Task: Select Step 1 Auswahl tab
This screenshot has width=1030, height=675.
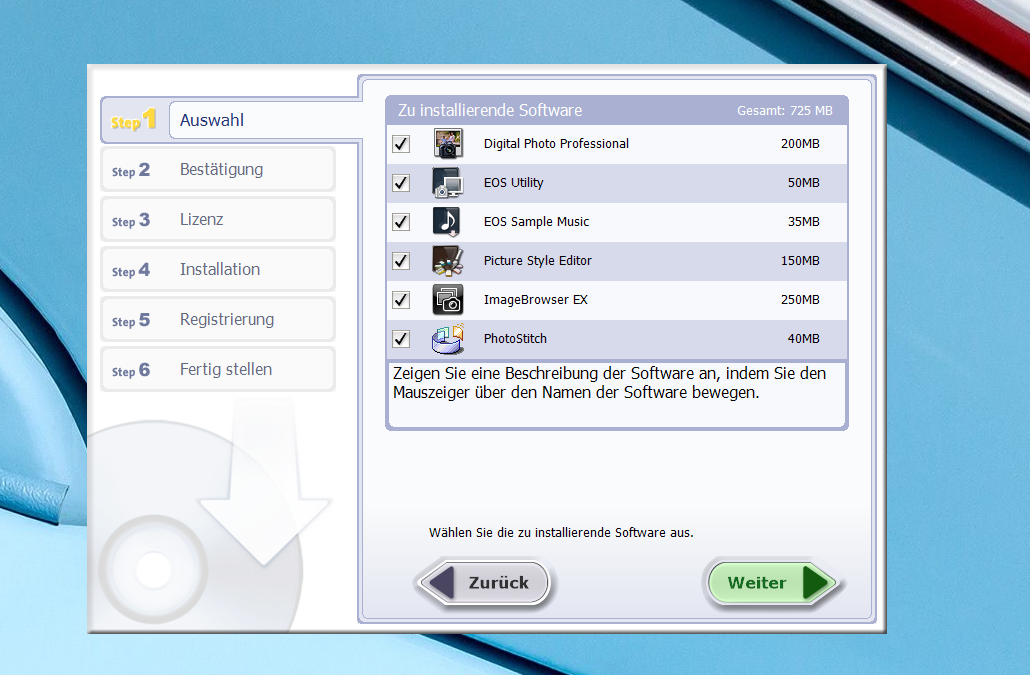Action: point(230,120)
